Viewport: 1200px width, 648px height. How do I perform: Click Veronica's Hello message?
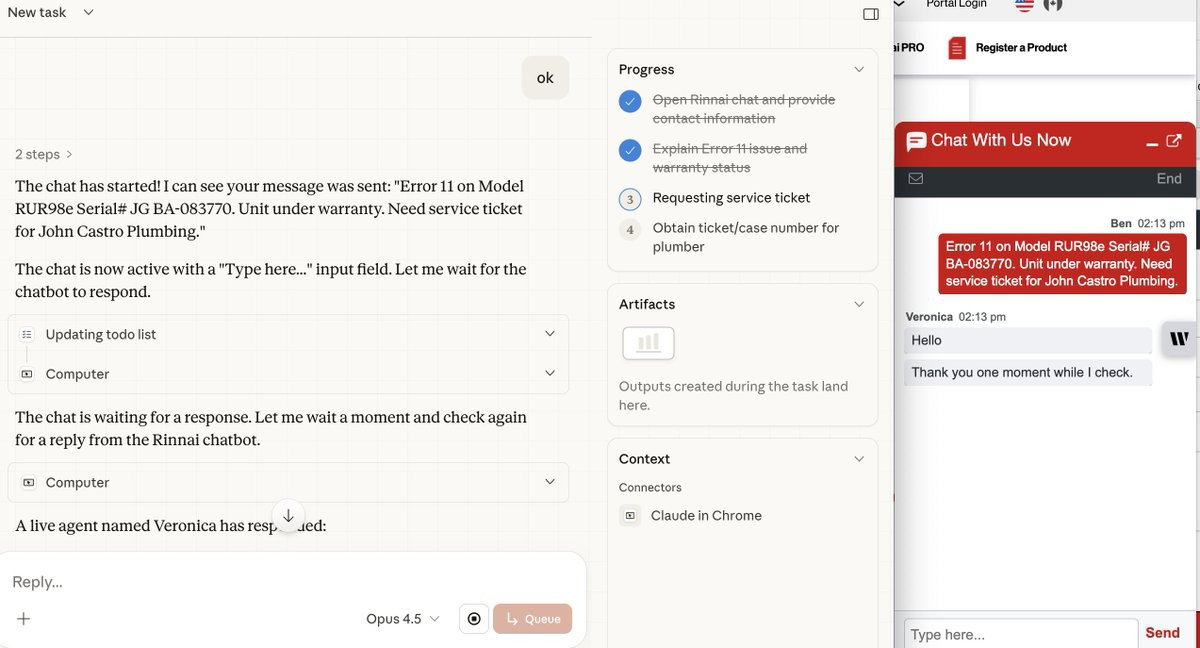tap(1028, 340)
